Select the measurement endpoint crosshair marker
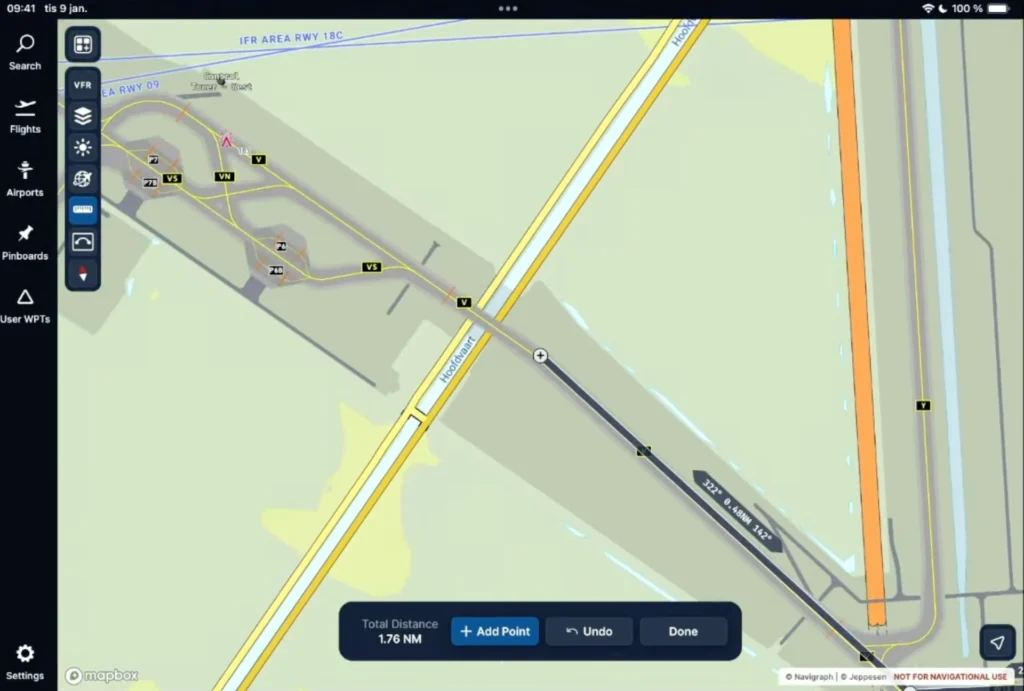The image size is (1024, 691). pyautogui.click(x=540, y=355)
